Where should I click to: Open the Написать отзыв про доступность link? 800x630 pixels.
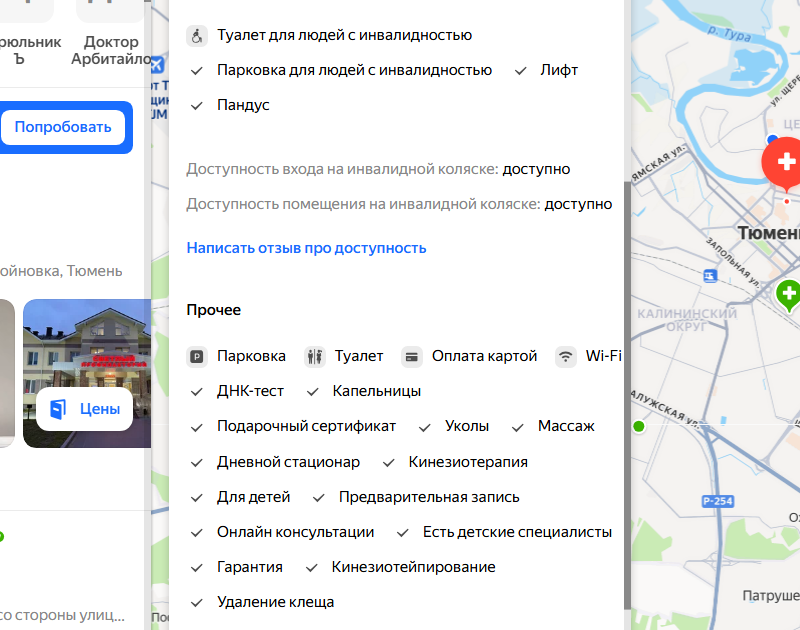coord(306,247)
